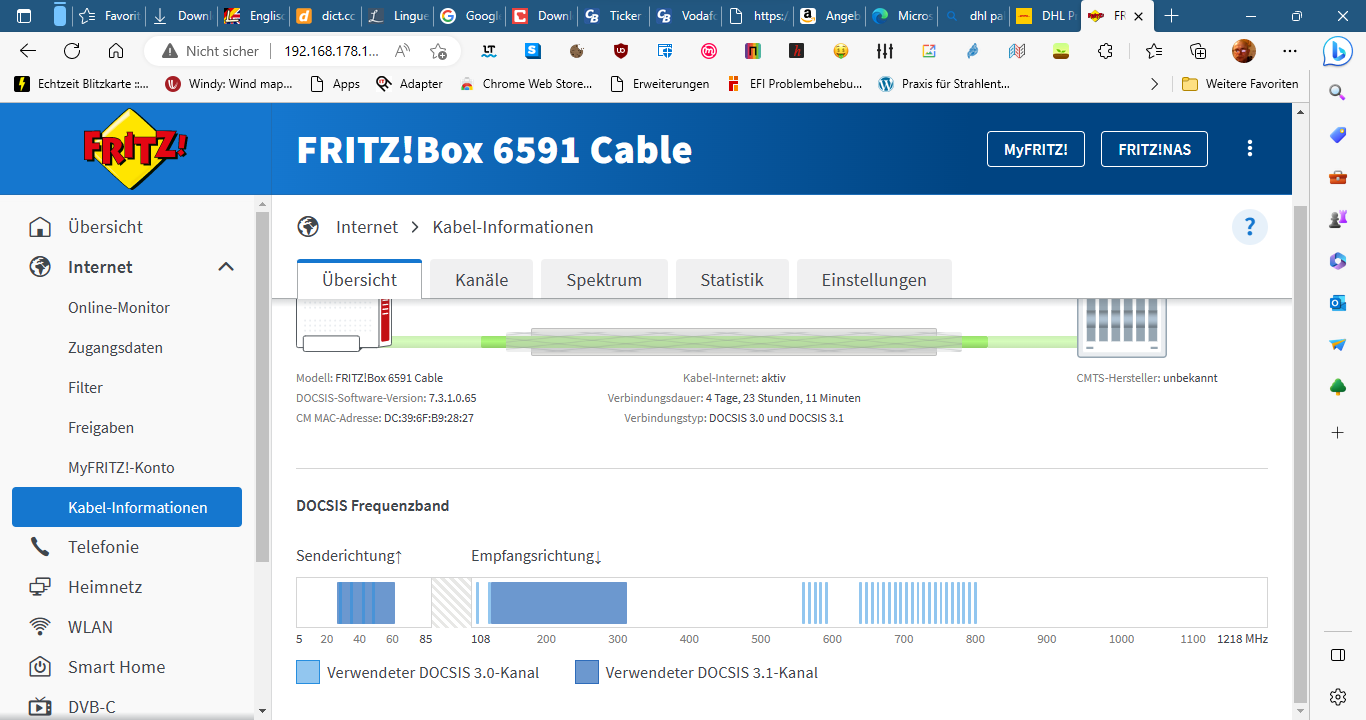1366x720 pixels.
Task: Switch to the Einstellungen tab
Action: click(874, 280)
